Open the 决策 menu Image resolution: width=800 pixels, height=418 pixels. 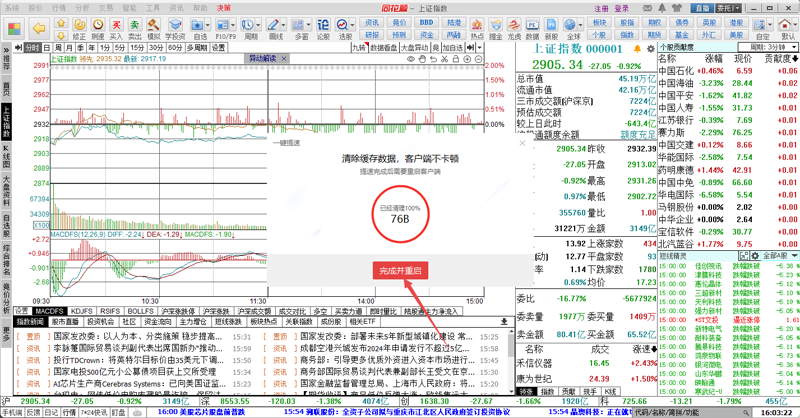pyautogui.click(x=223, y=8)
